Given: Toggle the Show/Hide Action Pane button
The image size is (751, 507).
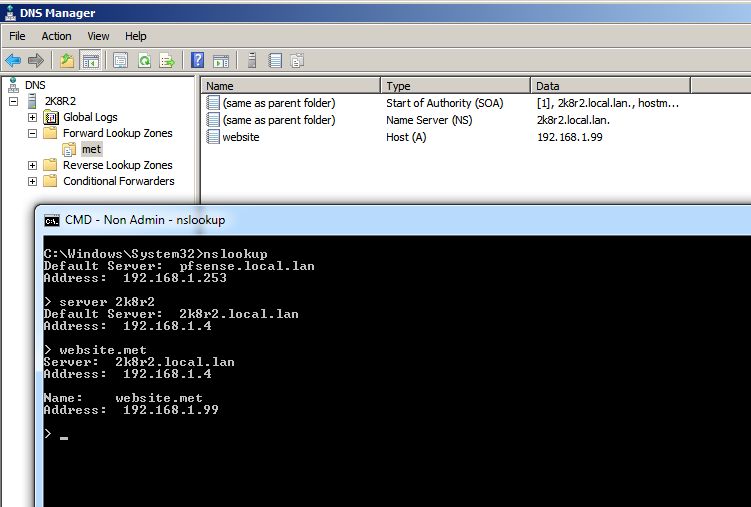Looking at the screenshot, I should click(221, 61).
